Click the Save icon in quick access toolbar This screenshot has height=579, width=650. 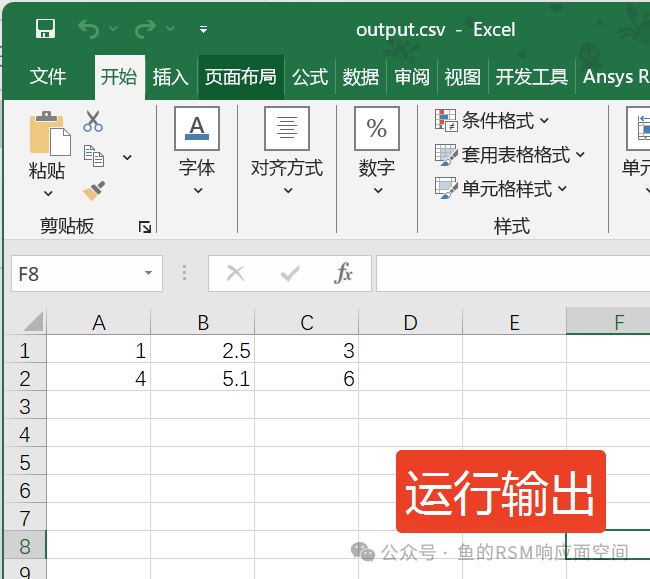45,29
